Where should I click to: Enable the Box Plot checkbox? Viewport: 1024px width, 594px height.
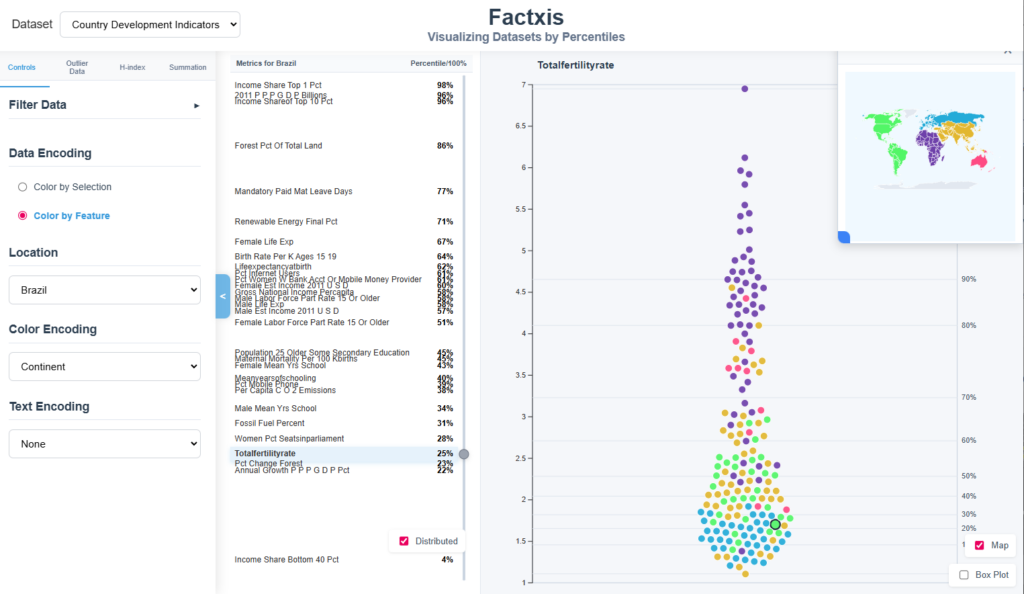click(x=964, y=575)
